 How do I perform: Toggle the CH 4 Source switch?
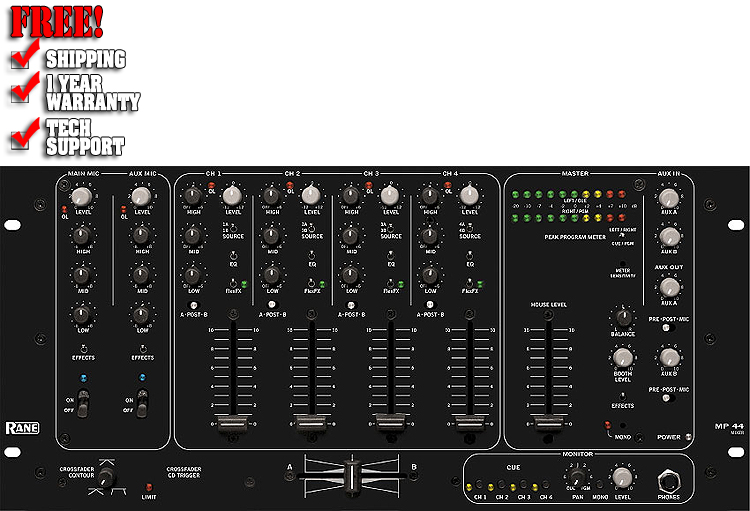pyautogui.click(x=470, y=228)
